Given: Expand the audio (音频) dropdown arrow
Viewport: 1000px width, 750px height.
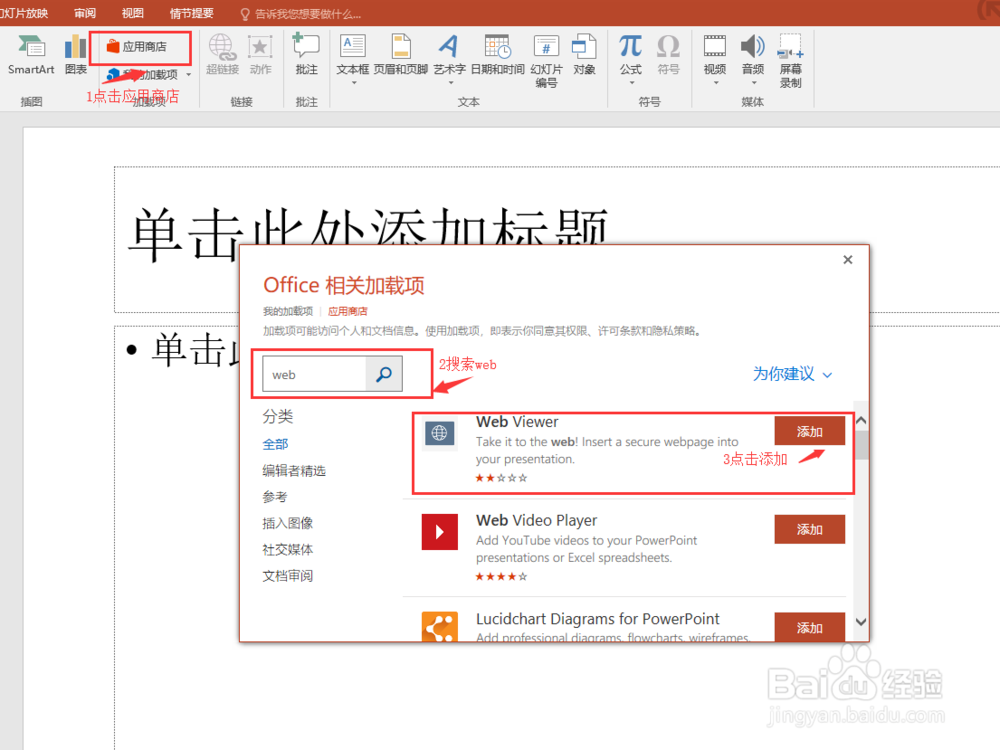Looking at the screenshot, I should (753, 83).
